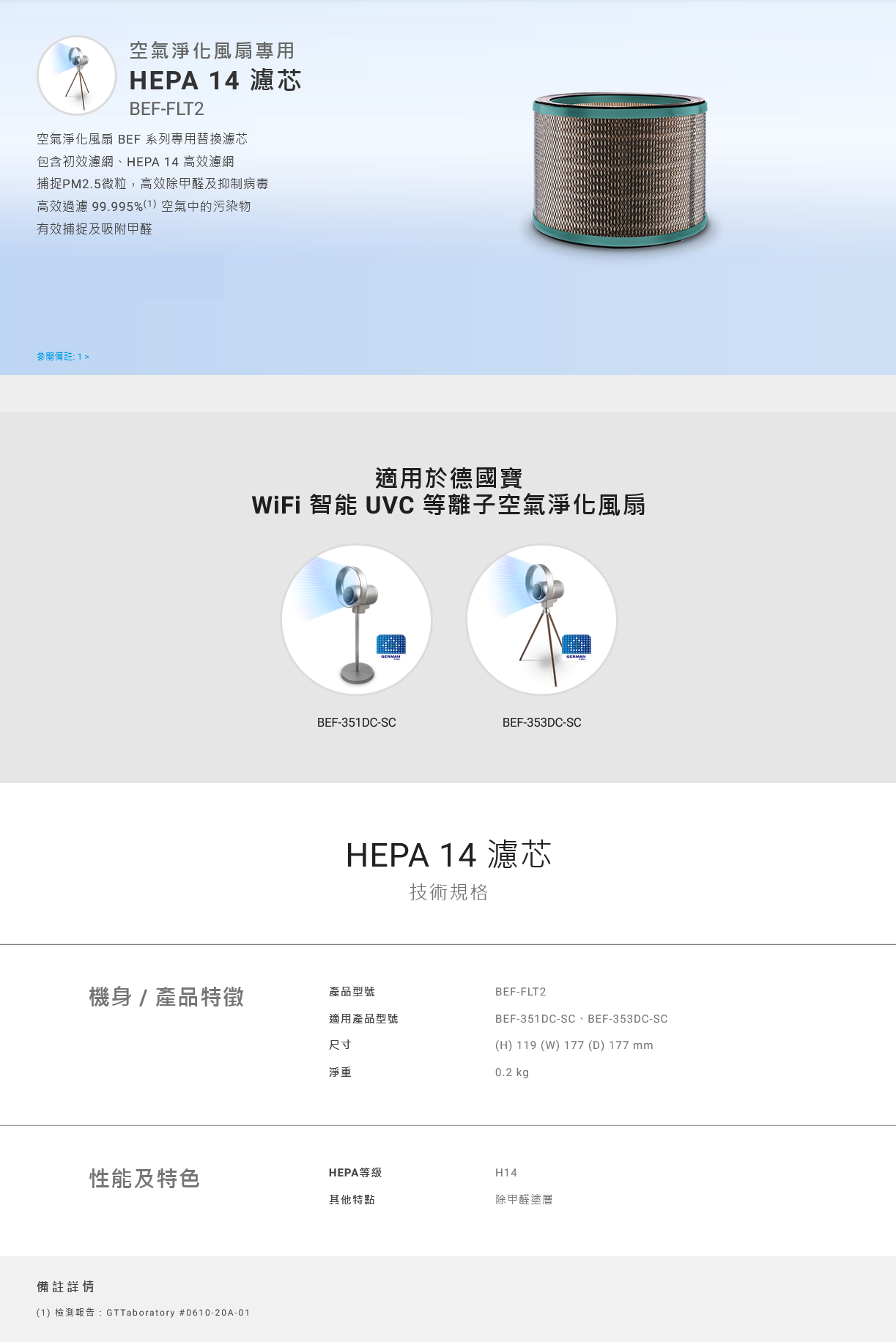The width and height of the screenshot is (896, 1342).
Task: Click the 尺寸 dimensions value
Action: (574, 1045)
